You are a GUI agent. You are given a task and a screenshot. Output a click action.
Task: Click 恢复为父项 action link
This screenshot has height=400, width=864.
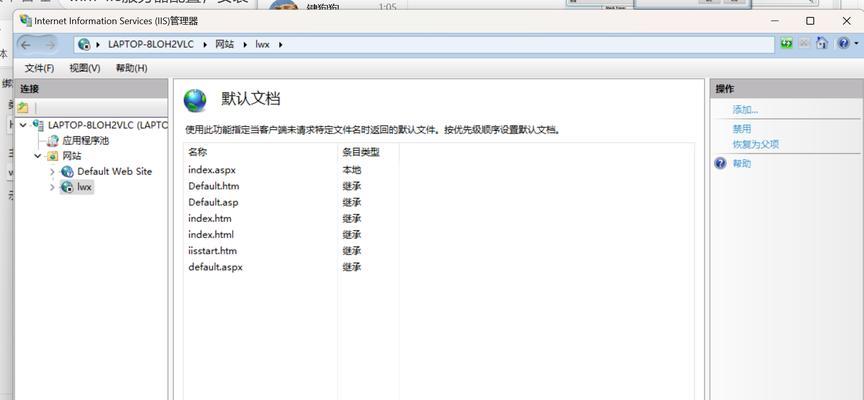coord(755,145)
